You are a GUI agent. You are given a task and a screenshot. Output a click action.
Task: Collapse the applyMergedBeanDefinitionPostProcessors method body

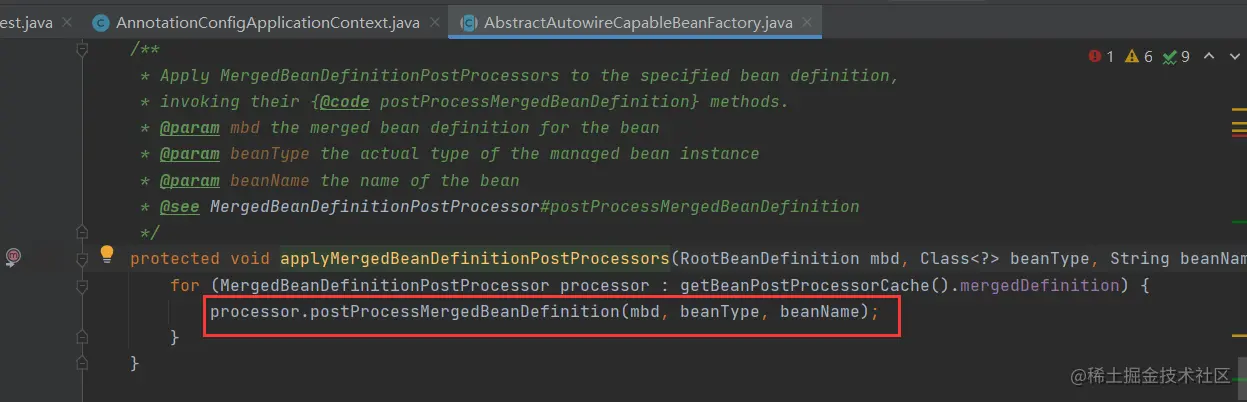(x=84, y=258)
